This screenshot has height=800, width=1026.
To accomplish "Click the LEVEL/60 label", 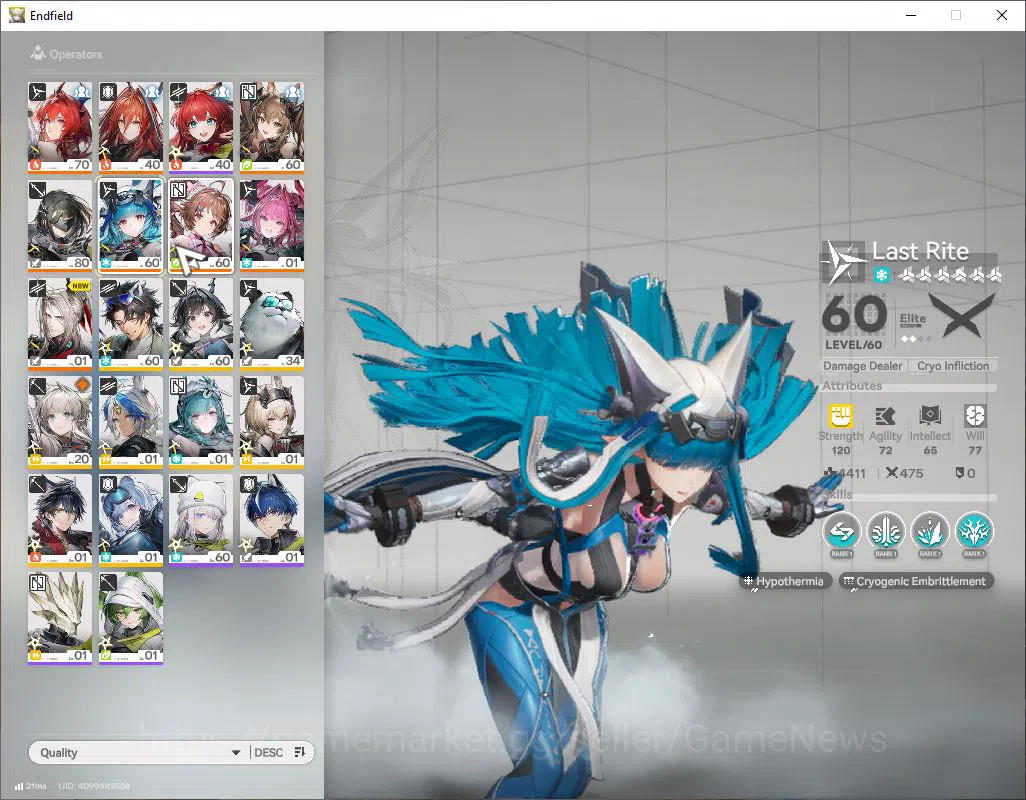I will click(853, 345).
